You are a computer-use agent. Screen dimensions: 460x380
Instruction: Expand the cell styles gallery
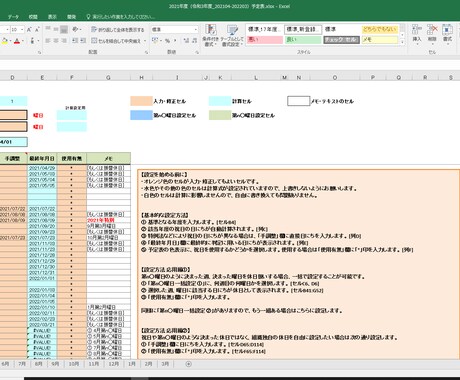[x=402, y=42]
